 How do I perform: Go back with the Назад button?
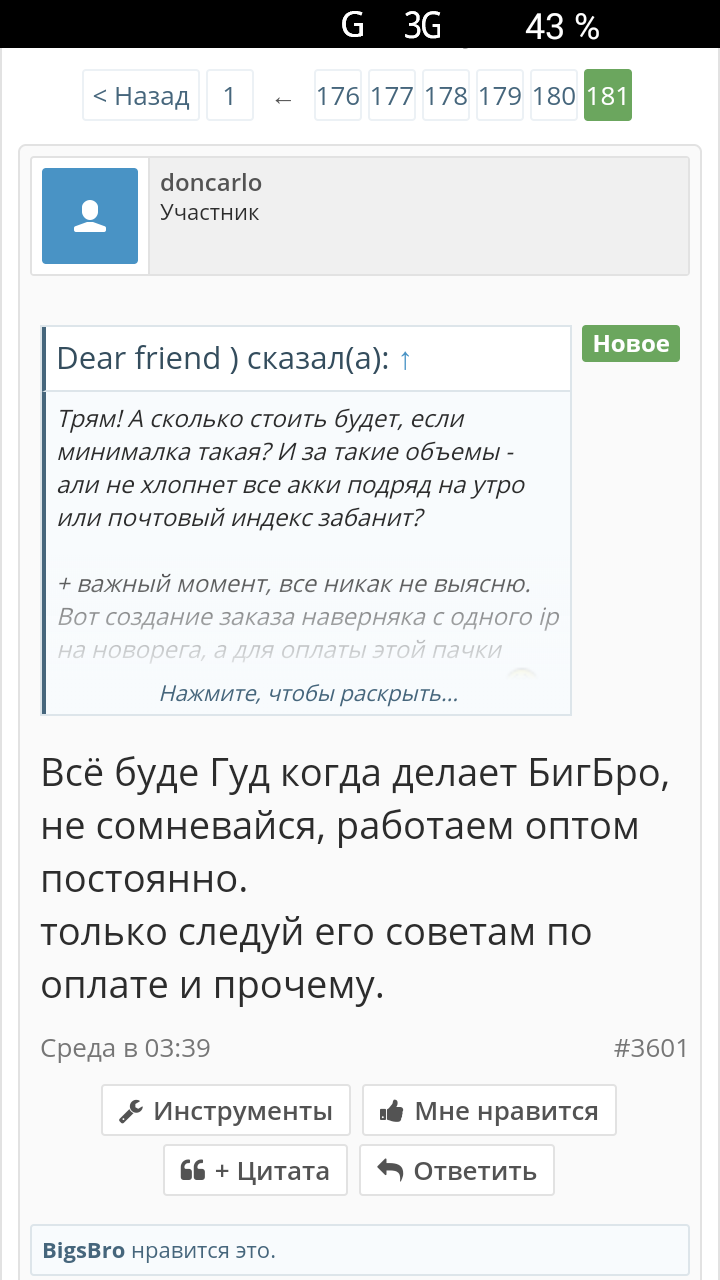coord(141,96)
